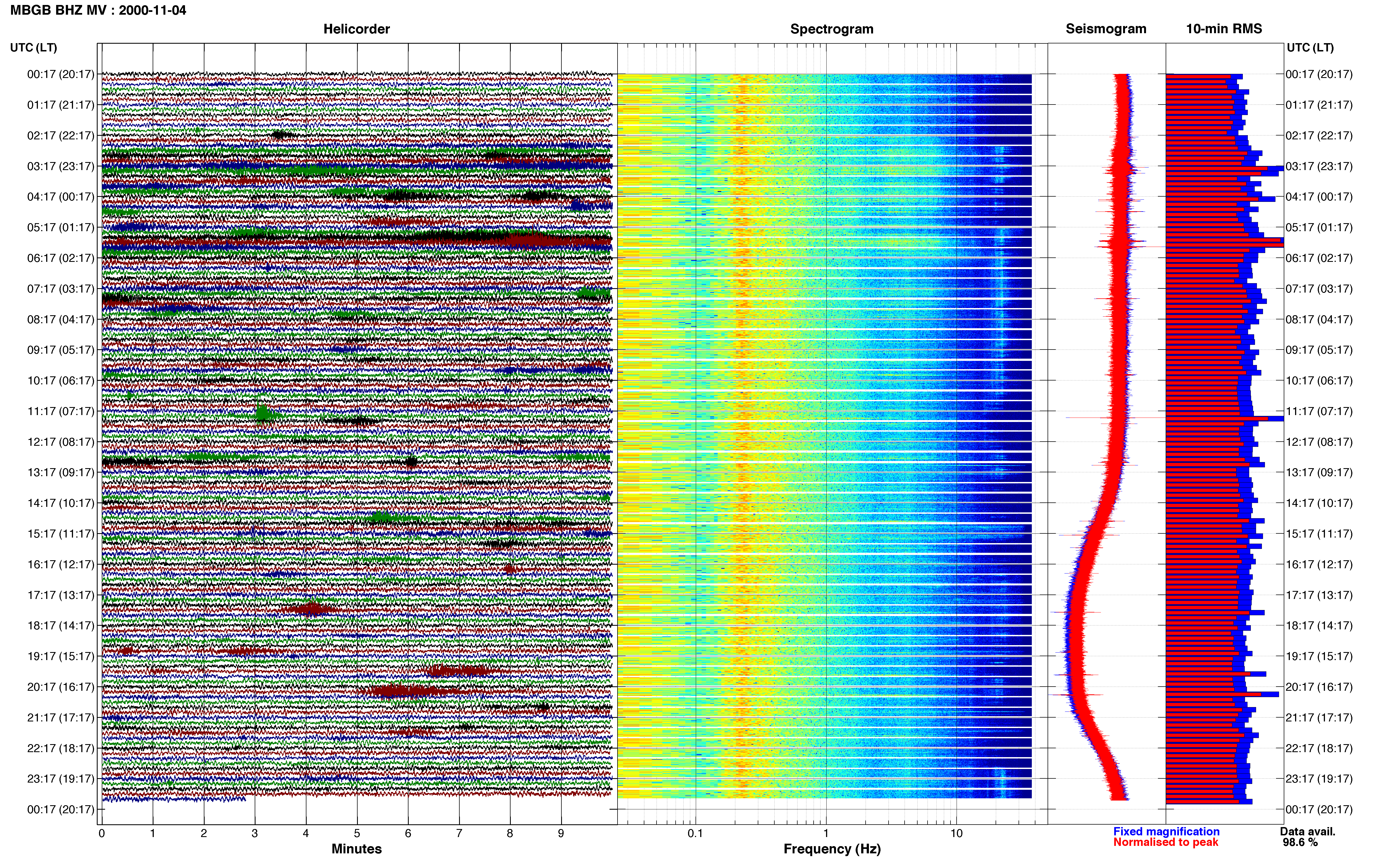1388x868 pixels.
Task: Click left time label '05:17 (01:17)'
Action: coord(61,227)
